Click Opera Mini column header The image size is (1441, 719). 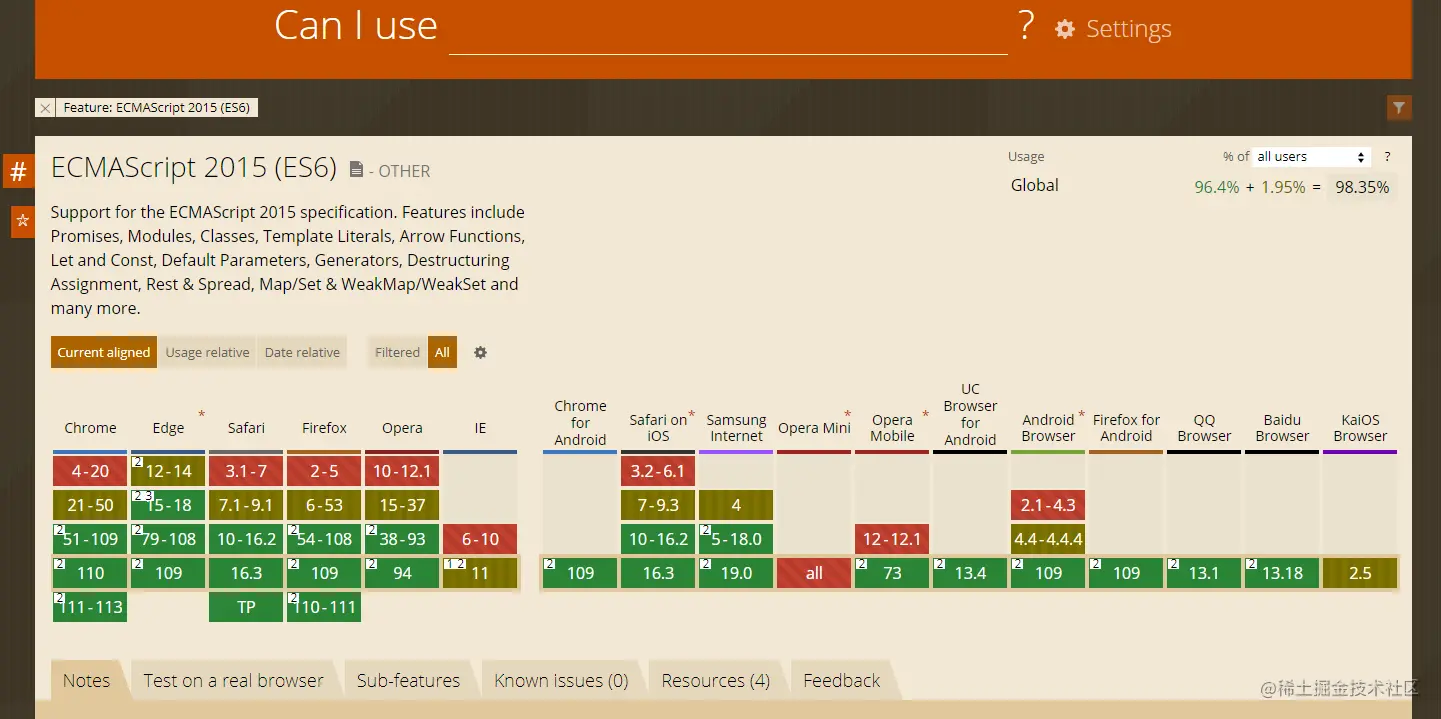point(814,428)
